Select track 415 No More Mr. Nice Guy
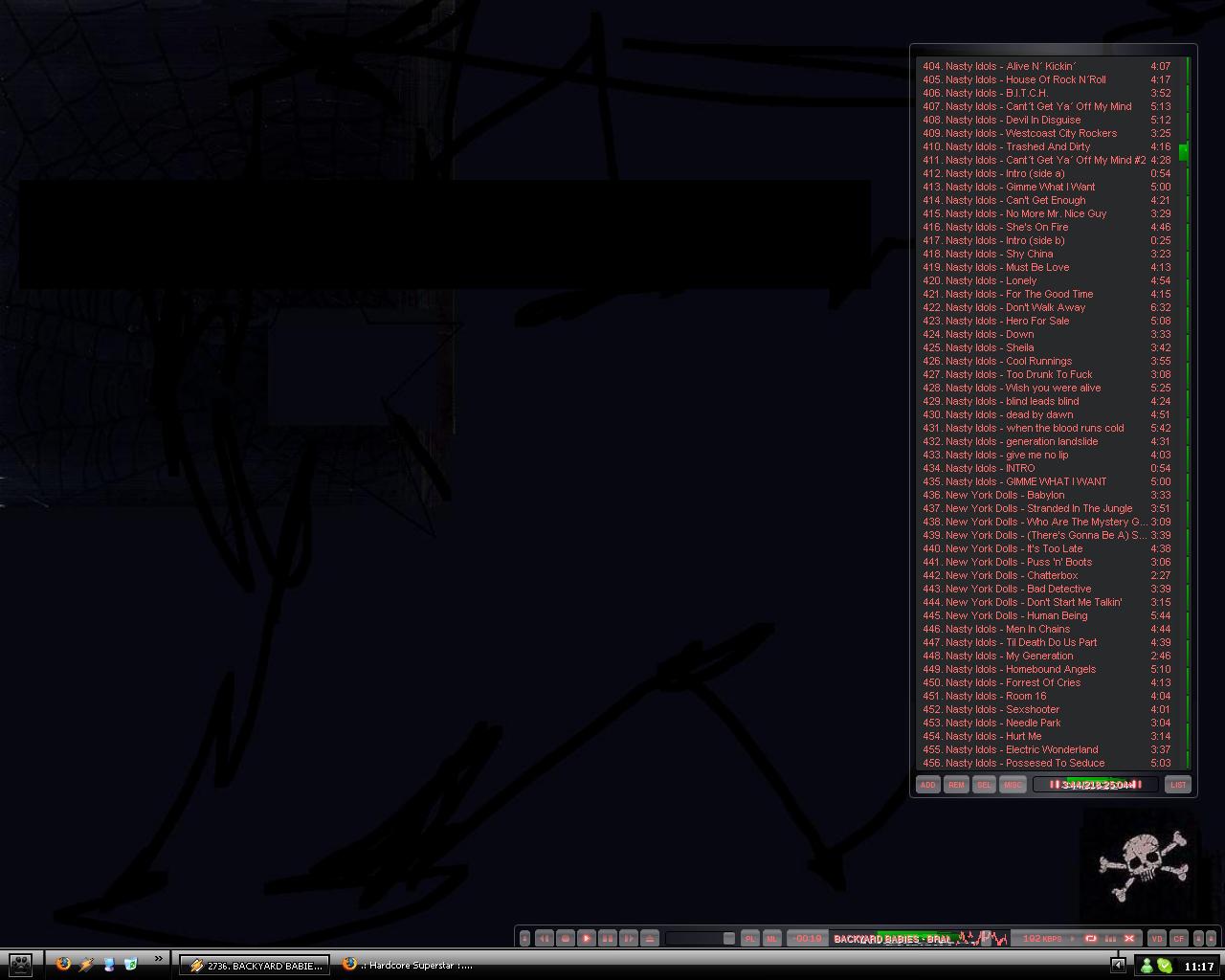1225x980 pixels. click(x=1046, y=213)
